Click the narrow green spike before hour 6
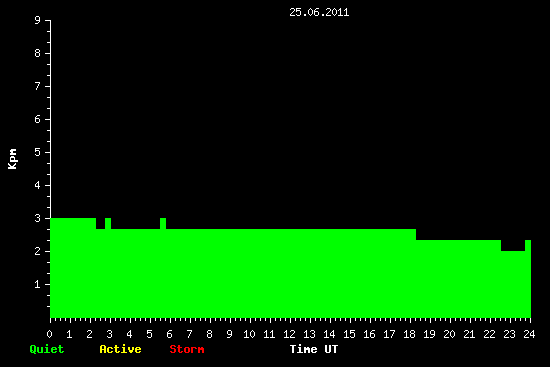This screenshot has height=367, width=550. click(163, 223)
